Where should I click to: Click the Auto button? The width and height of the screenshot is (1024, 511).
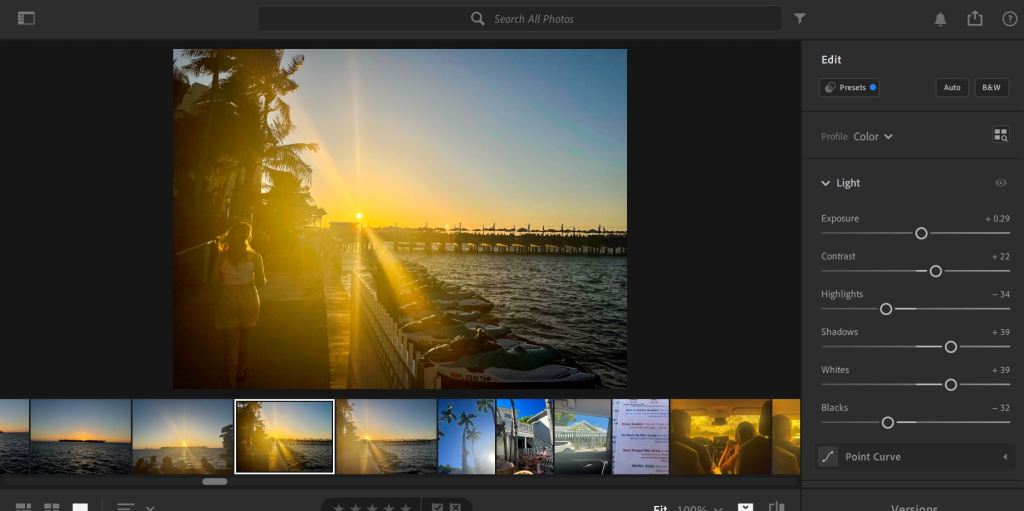[952, 87]
